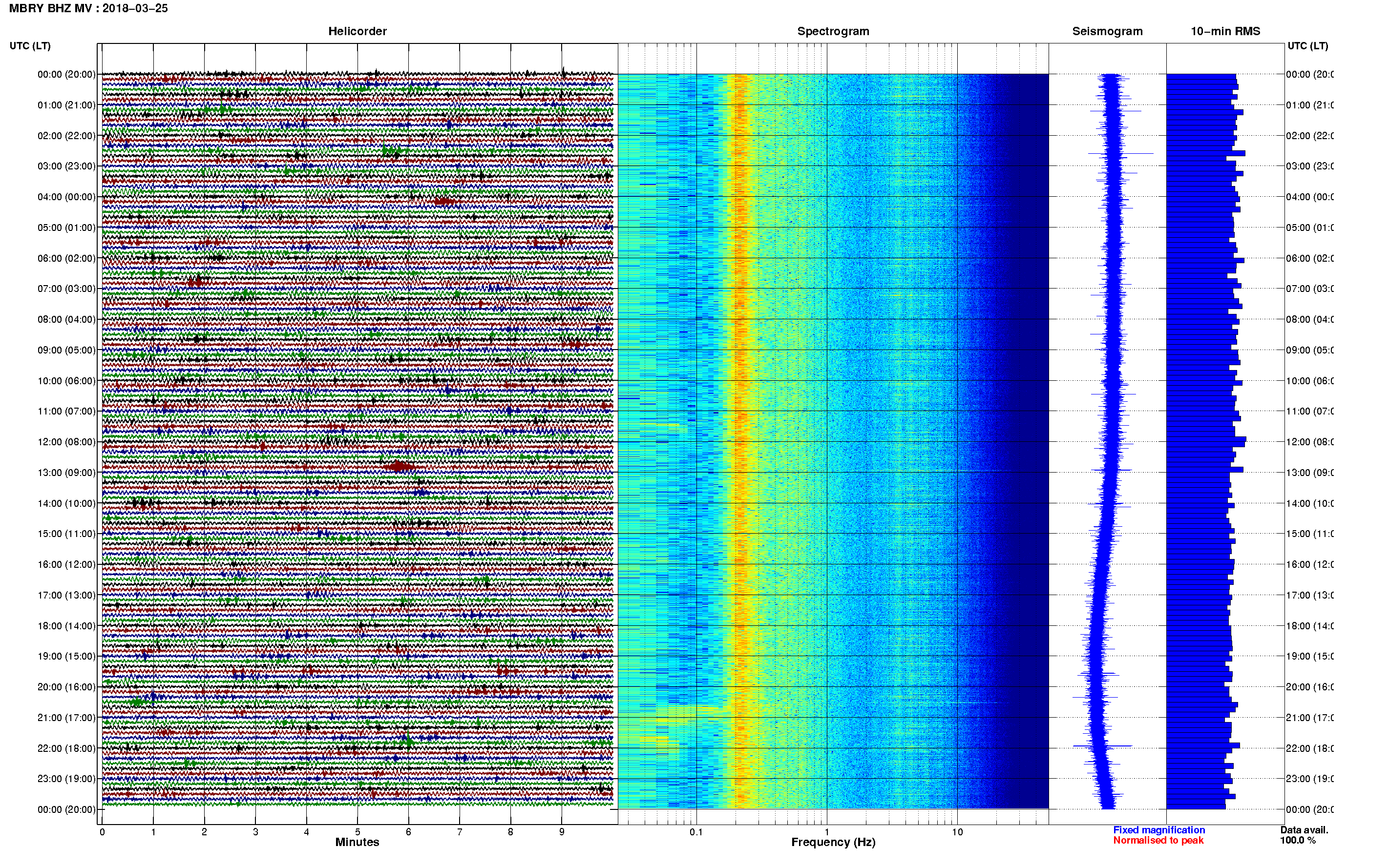The height and width of the screenshot is (868, 1389).
Task: Select the '11:00 (07:00)' Helicorder time label
Action: 66,412
